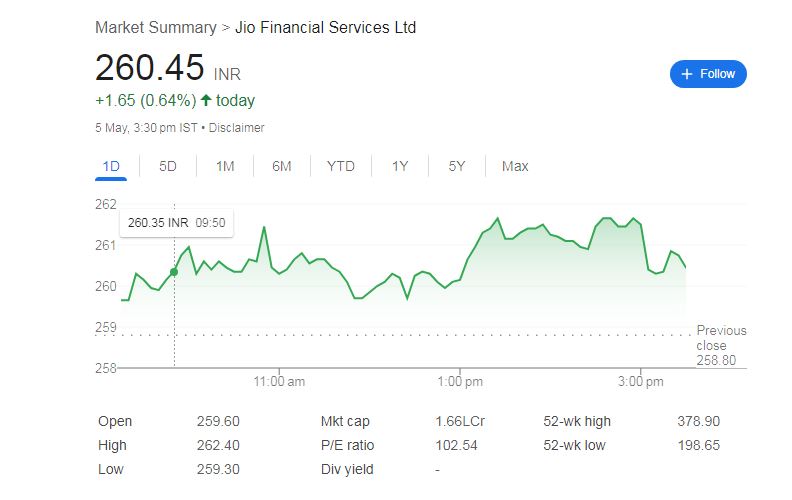Click the Previous close 258.80 label
Viewport: 792px width, 500px height.
click(x=721, y=345)
